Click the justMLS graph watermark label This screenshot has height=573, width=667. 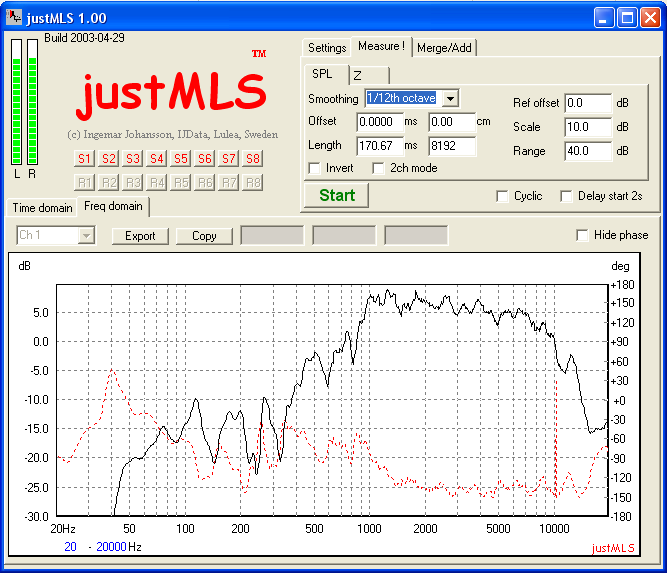613,548
